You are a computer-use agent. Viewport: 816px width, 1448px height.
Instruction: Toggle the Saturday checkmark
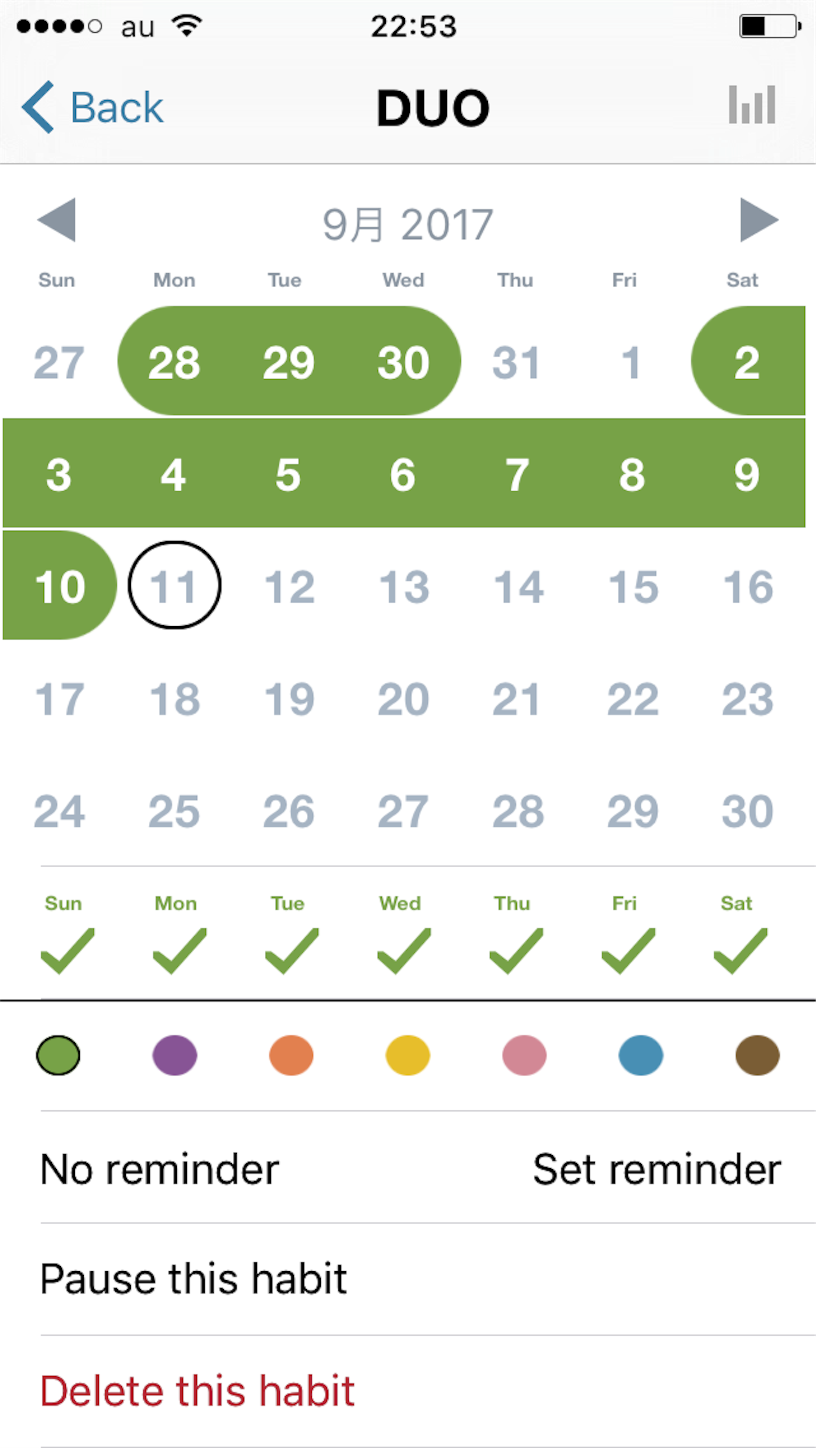click(741, 951)
